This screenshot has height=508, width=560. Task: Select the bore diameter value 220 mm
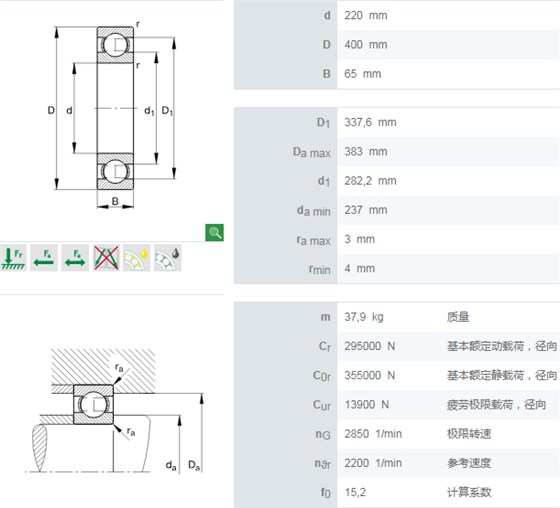(365, 15)
